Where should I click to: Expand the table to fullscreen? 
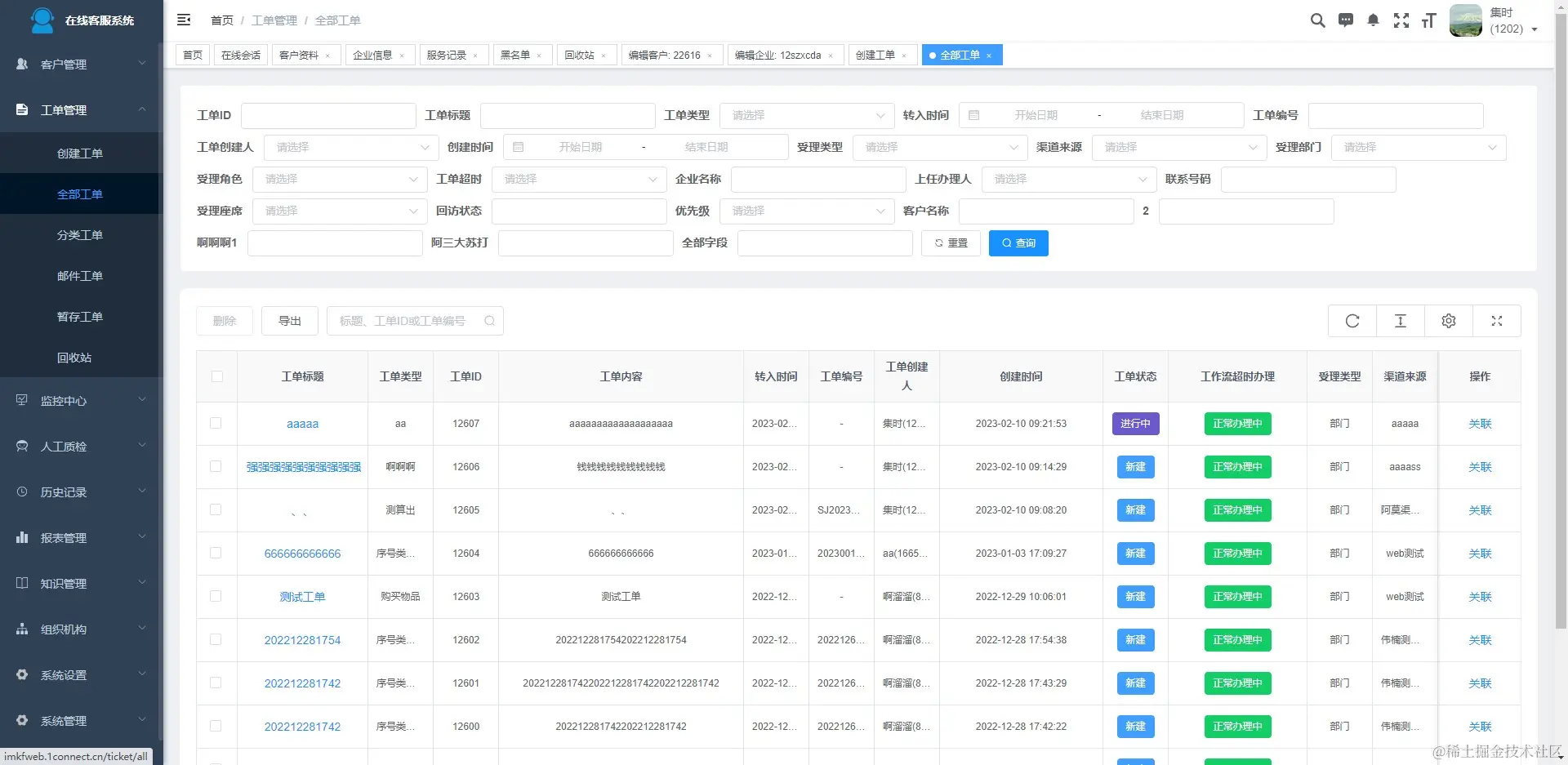point(1497,321)
